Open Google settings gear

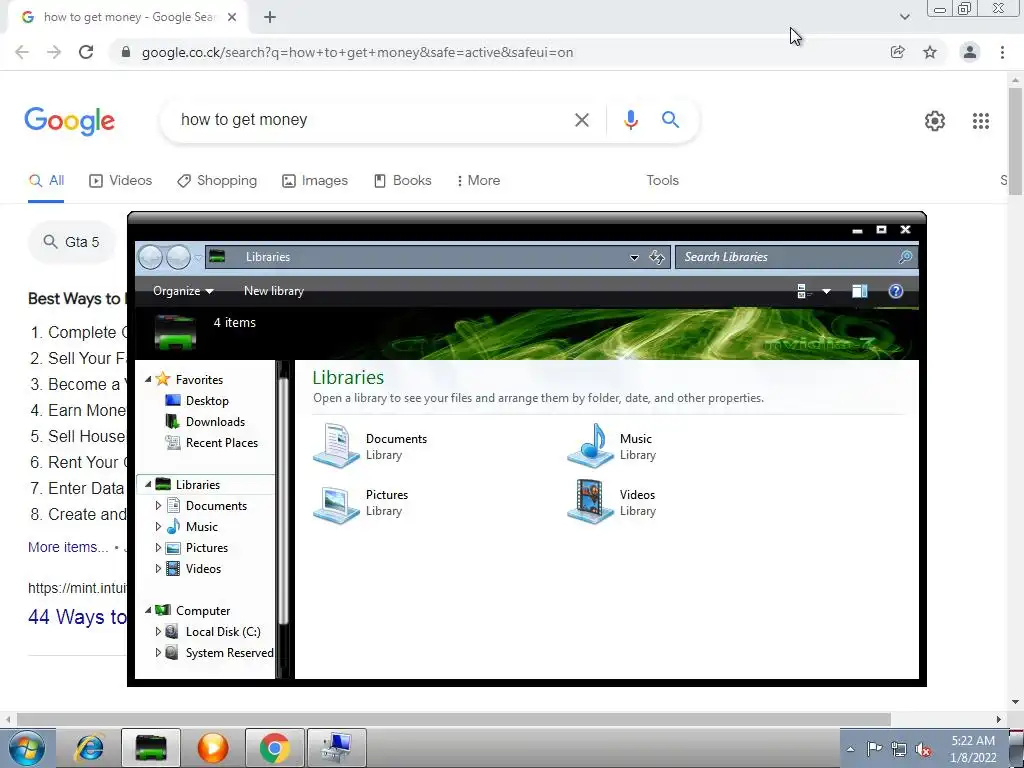point(935,121)
